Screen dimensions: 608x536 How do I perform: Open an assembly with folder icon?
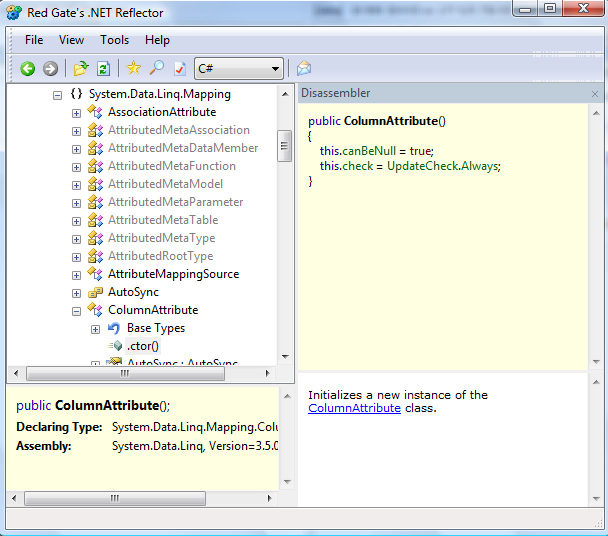pos(81,69)
